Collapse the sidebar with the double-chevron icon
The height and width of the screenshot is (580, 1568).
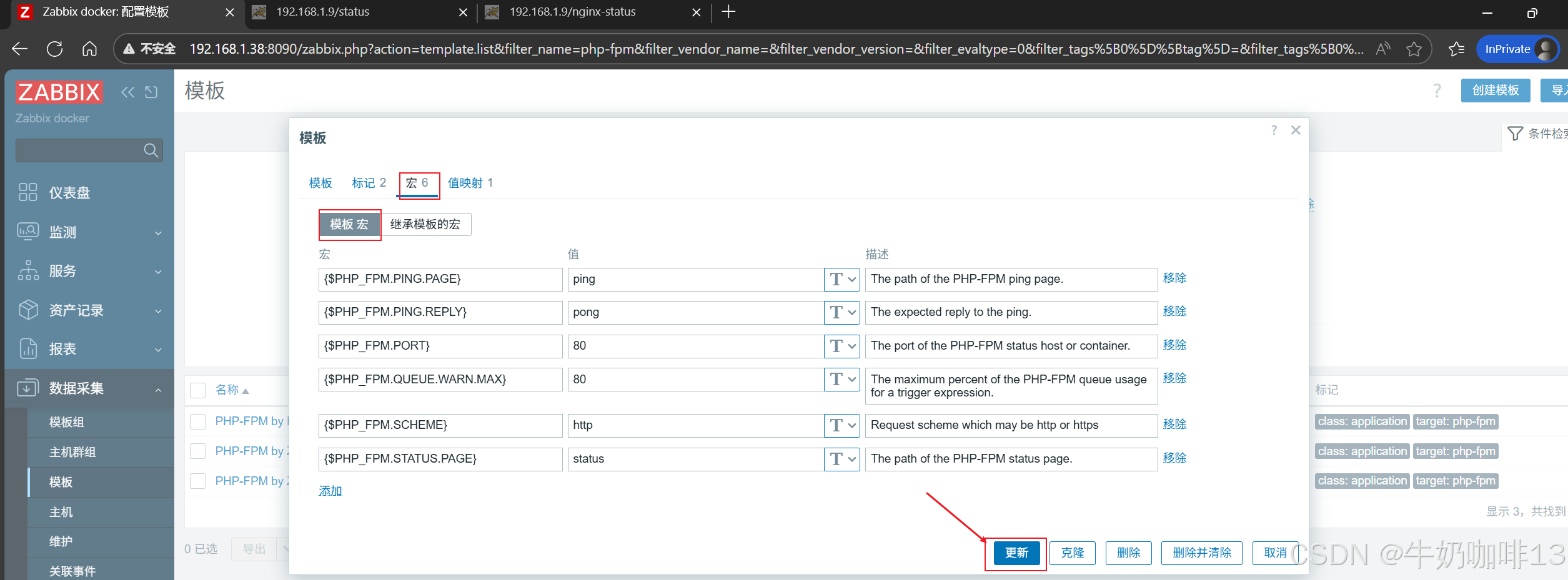(x=127, y=92)
